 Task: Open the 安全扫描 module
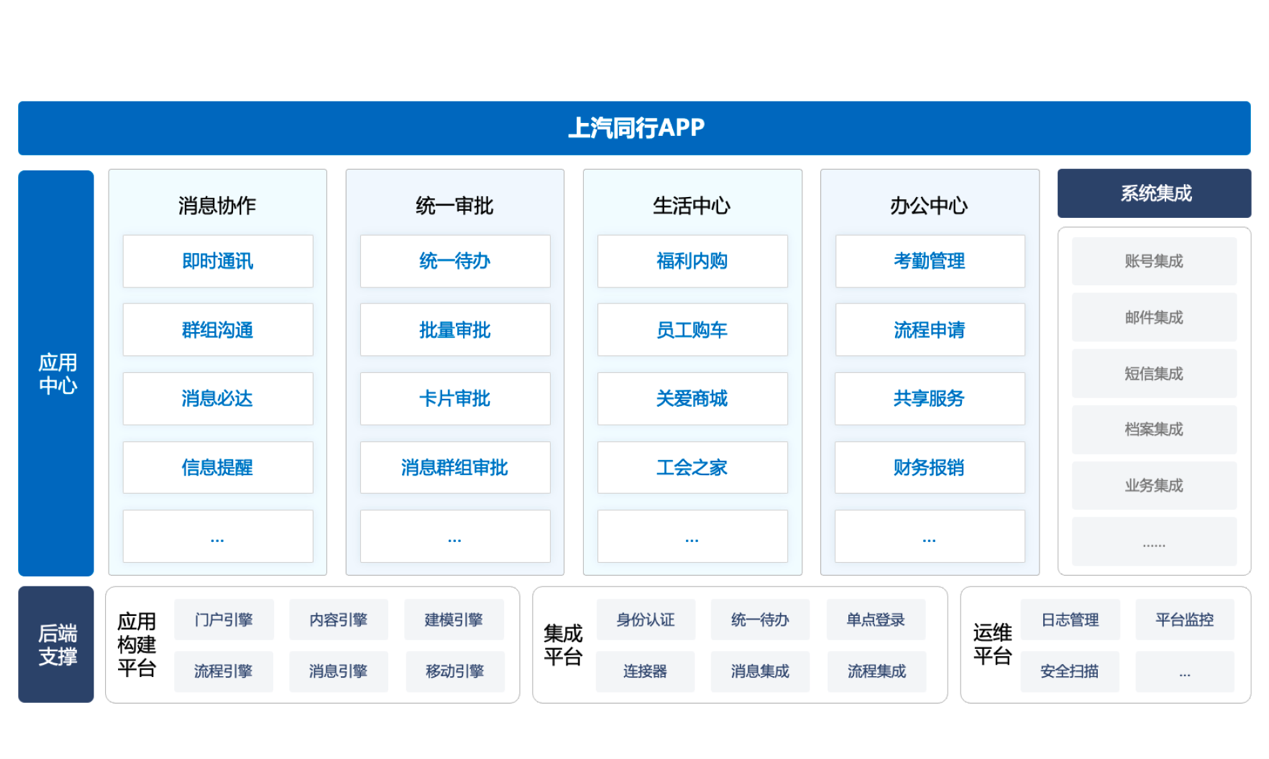pyautogui.click(x=1070, y=672)
